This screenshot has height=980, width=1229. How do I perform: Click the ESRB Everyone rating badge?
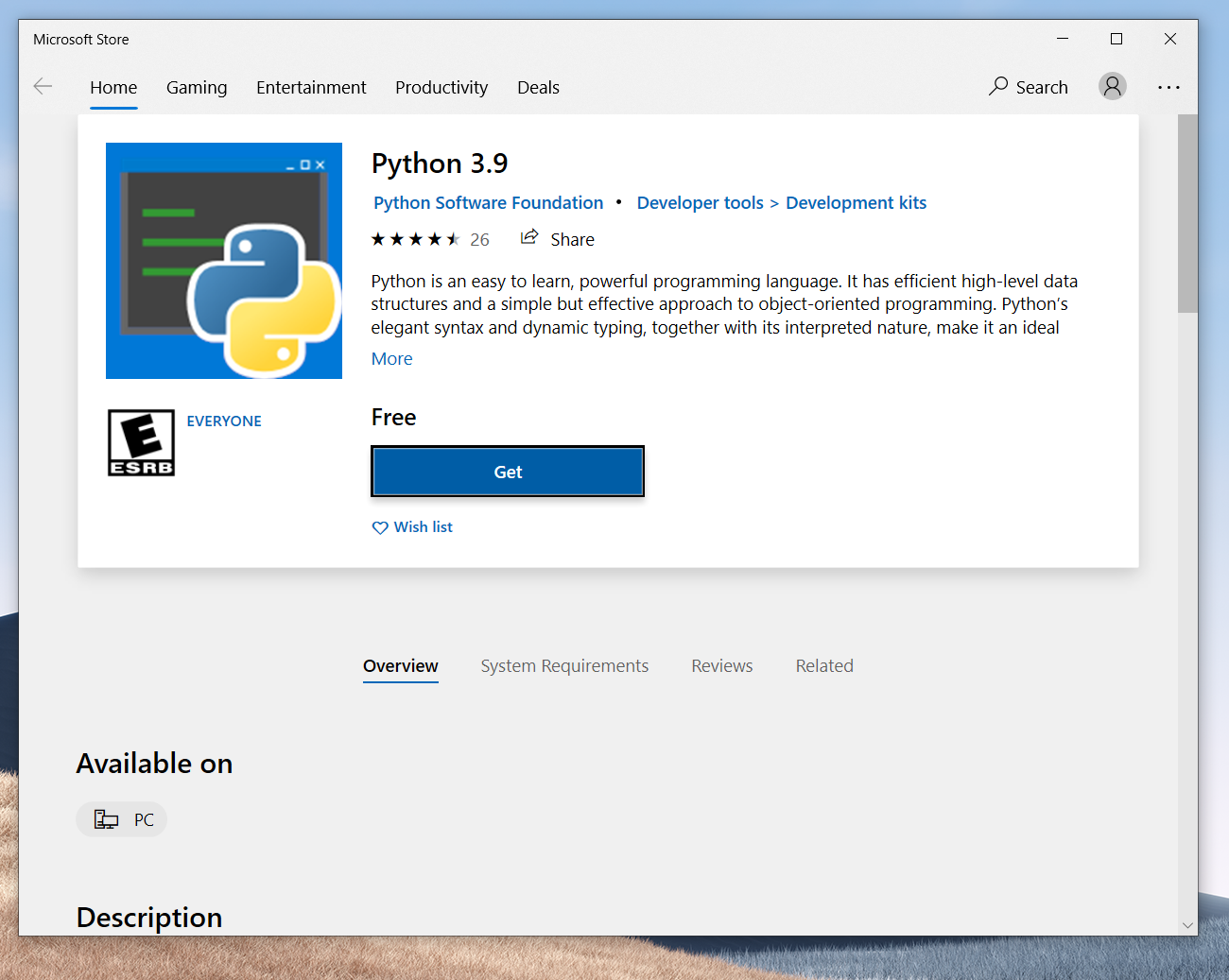pos(141,442)
